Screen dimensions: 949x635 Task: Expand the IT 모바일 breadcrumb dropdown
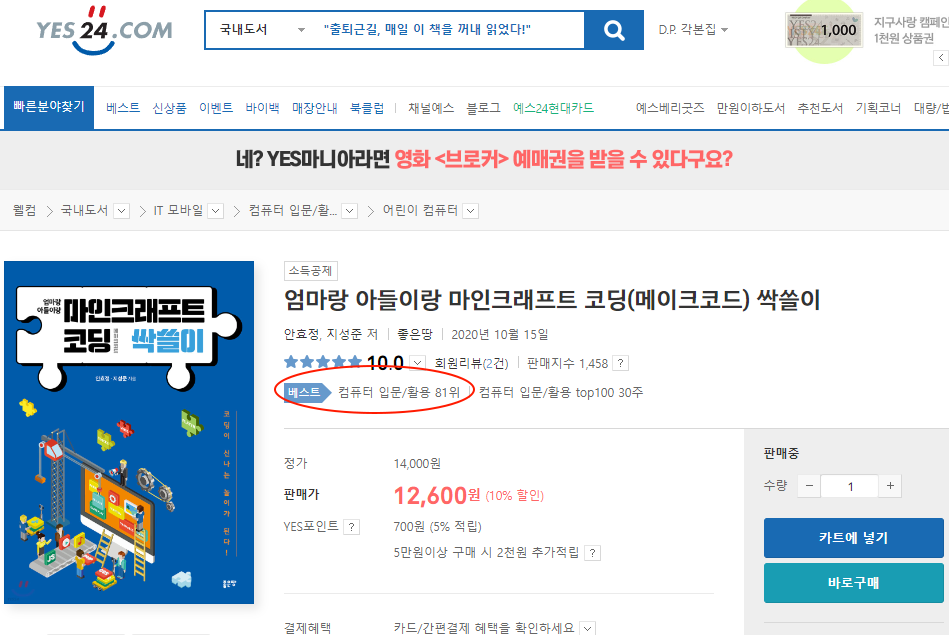[x=215, y=211]
